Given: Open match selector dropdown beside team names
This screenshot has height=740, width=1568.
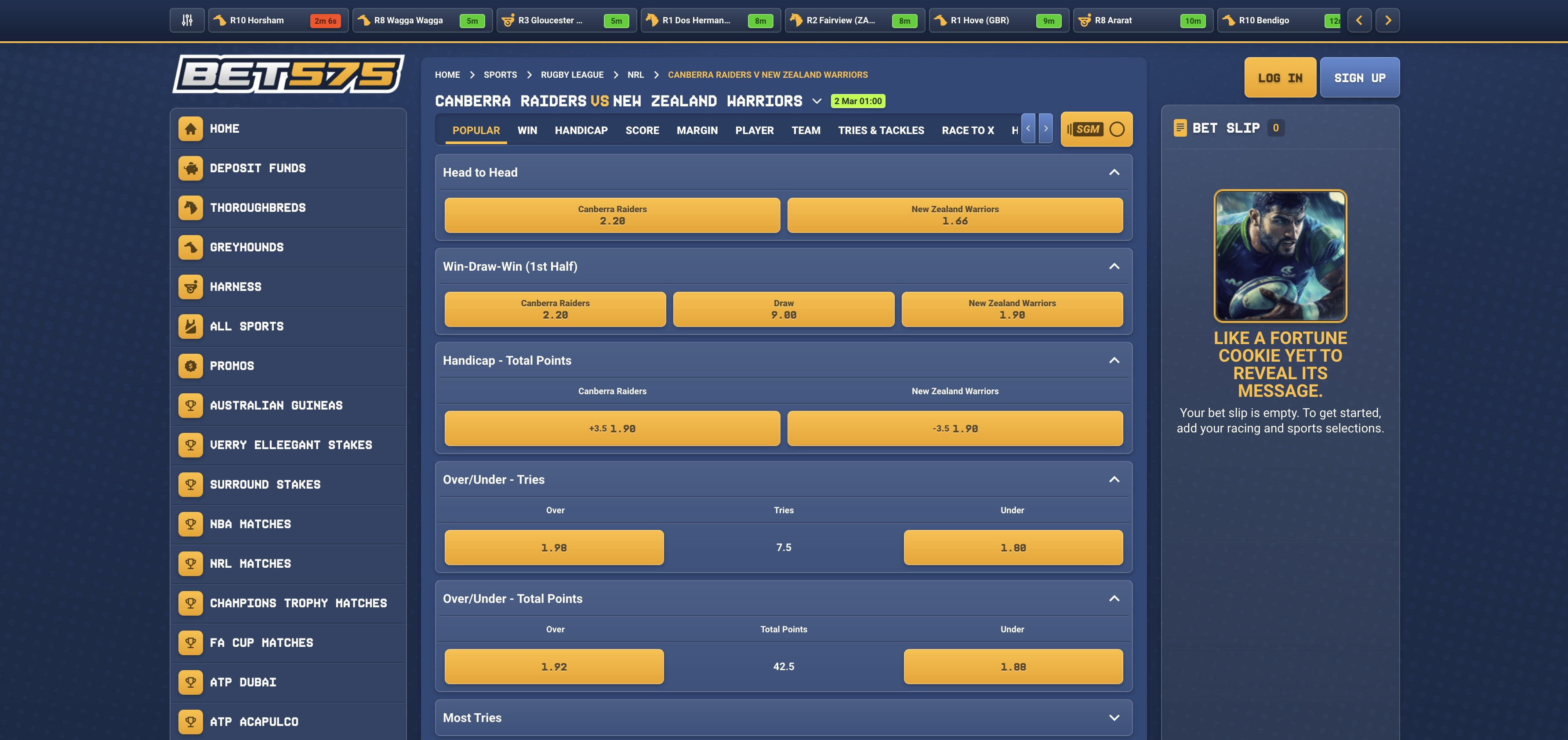Looking at the screenshot, I should (x=817, y=101).
